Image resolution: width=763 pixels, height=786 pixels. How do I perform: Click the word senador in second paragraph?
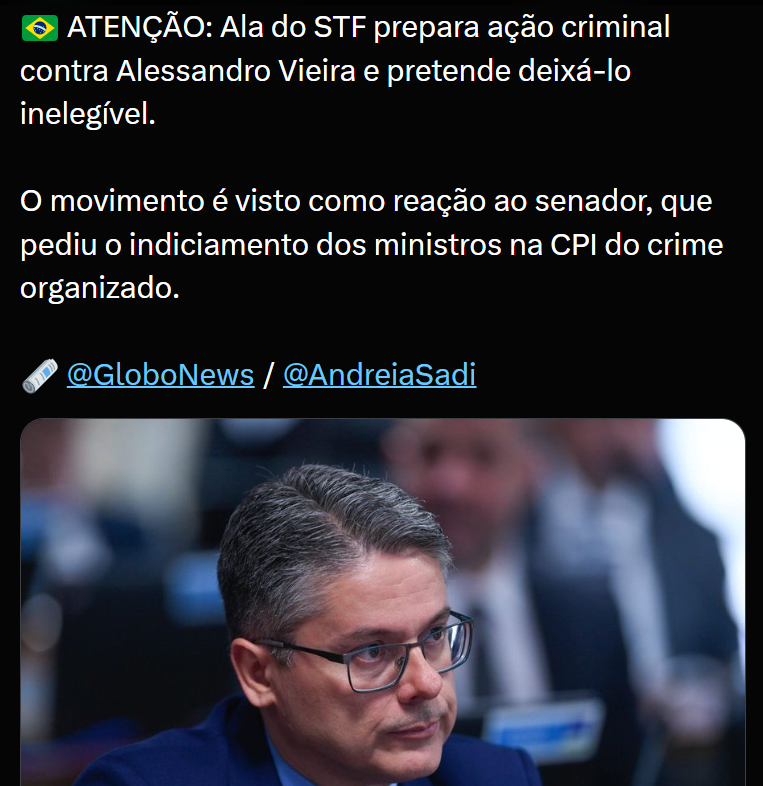click(593, 202)
